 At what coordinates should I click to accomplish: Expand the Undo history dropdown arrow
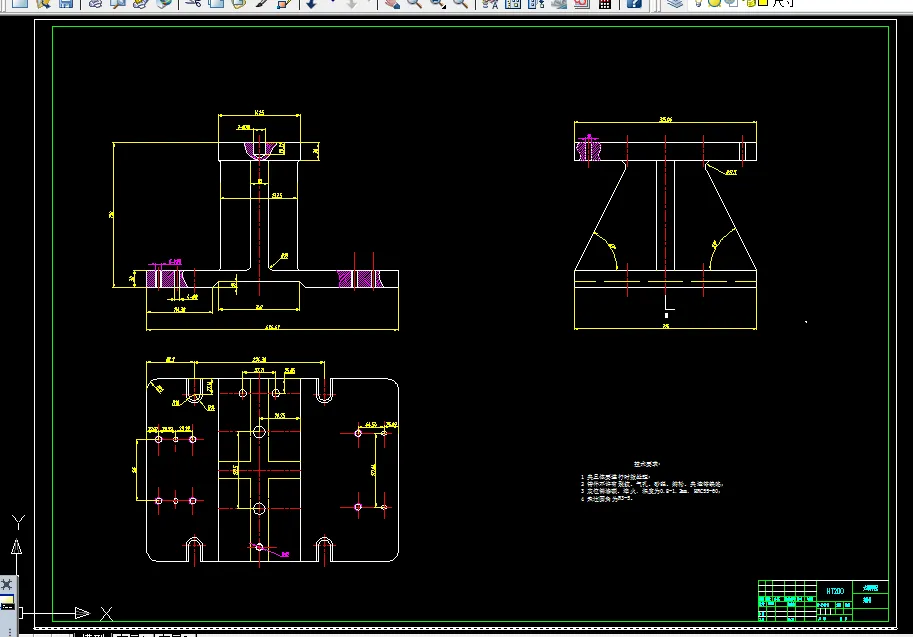[x=332, y=2]
